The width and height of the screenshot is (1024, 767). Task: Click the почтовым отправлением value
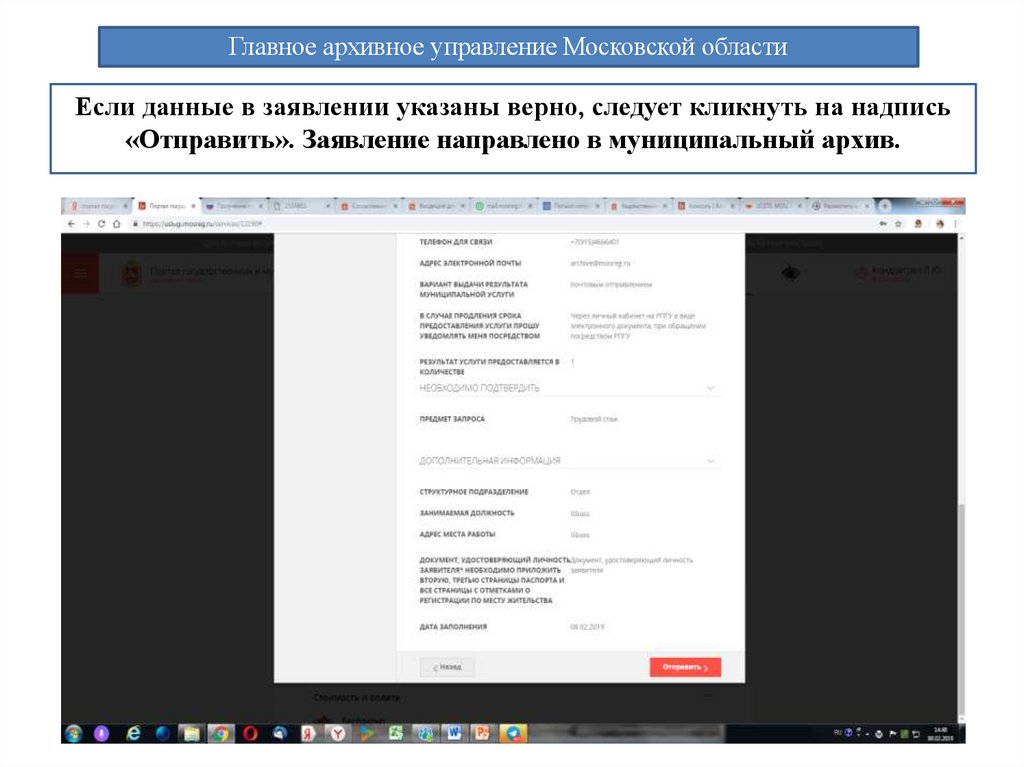(611, 285)
